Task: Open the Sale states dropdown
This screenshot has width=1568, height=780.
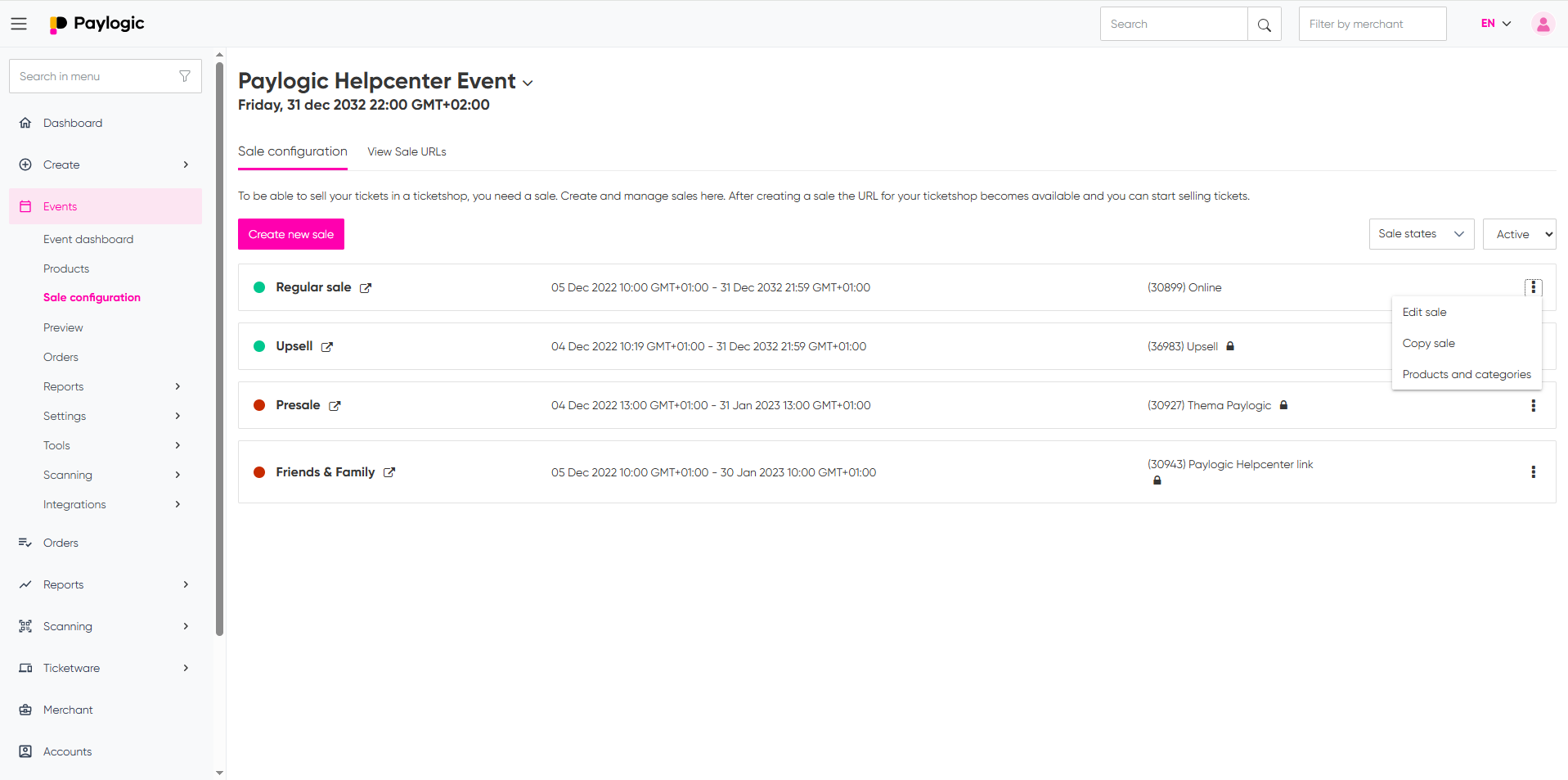Action: [x=1422, y=234]
